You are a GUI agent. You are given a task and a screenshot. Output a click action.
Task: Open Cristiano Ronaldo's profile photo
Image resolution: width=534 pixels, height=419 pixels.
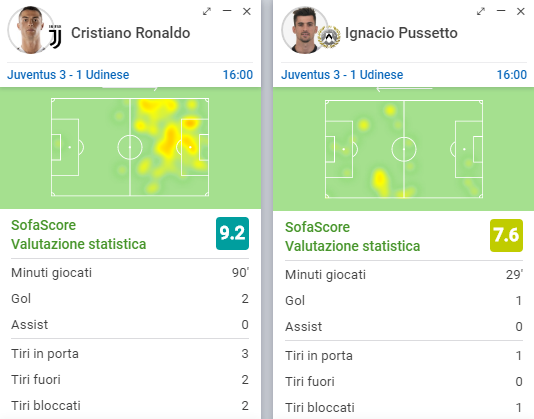coord(30,30)
